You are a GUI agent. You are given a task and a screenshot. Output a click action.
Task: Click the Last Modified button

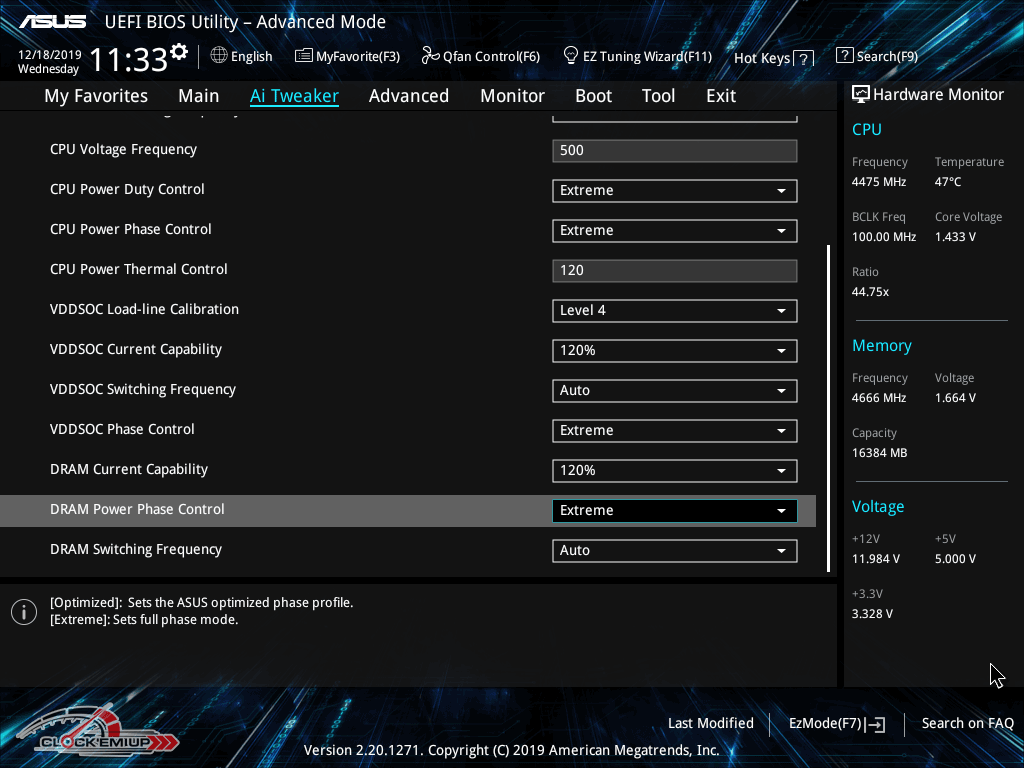[x=710, y=723]
